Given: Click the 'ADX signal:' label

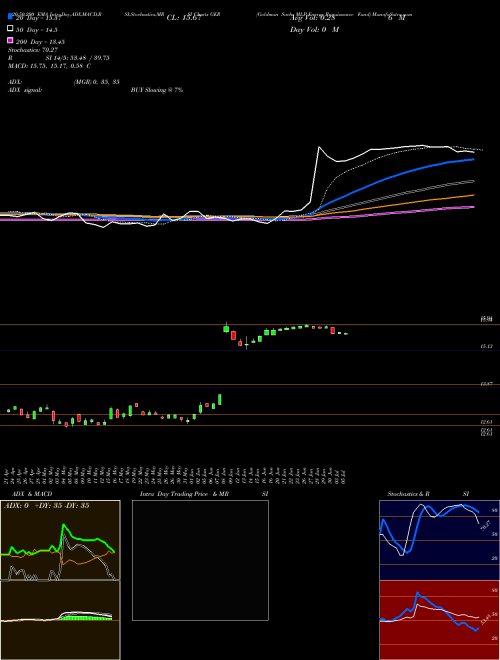Looking at the screenshot, I should click(x=25, y=90).
